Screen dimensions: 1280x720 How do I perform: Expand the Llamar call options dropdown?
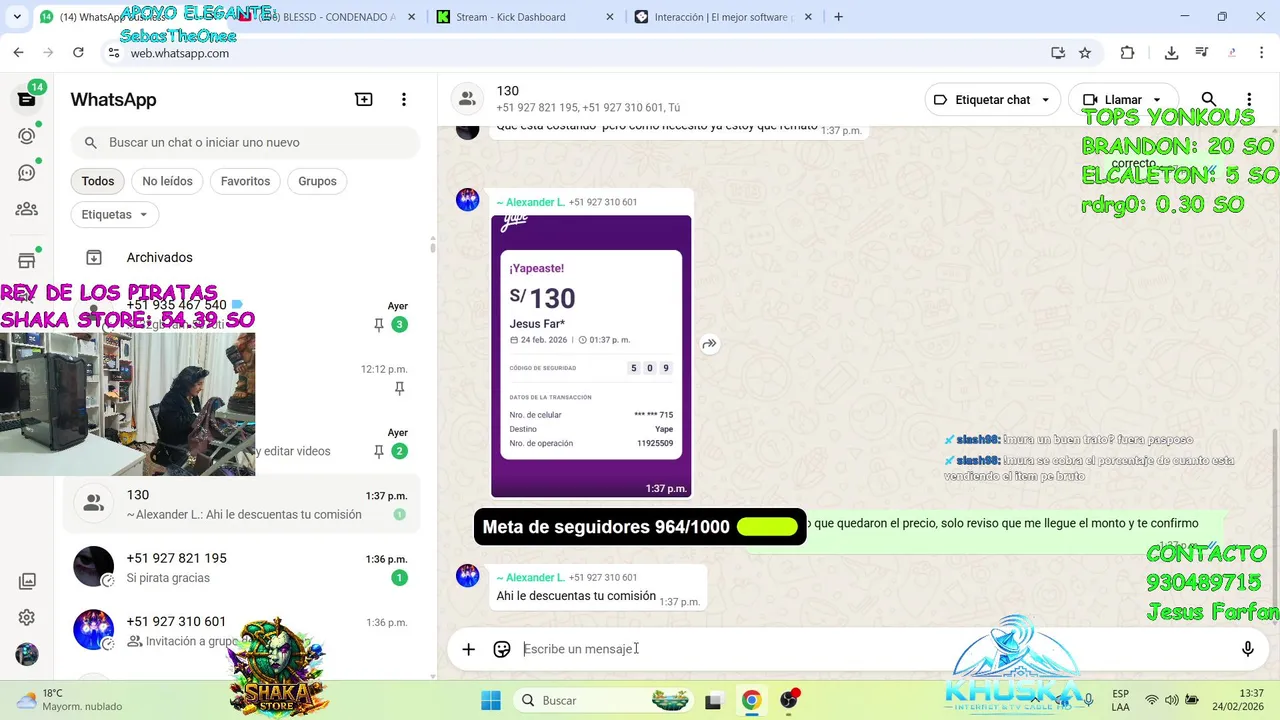point(1157,100)
